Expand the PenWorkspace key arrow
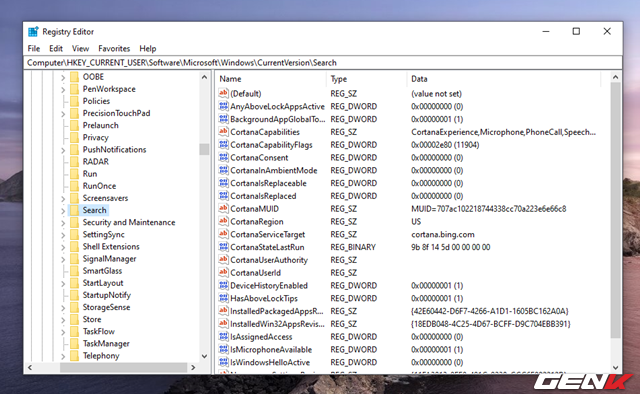This screenshot has width=640, height=394. click(63, 89)
